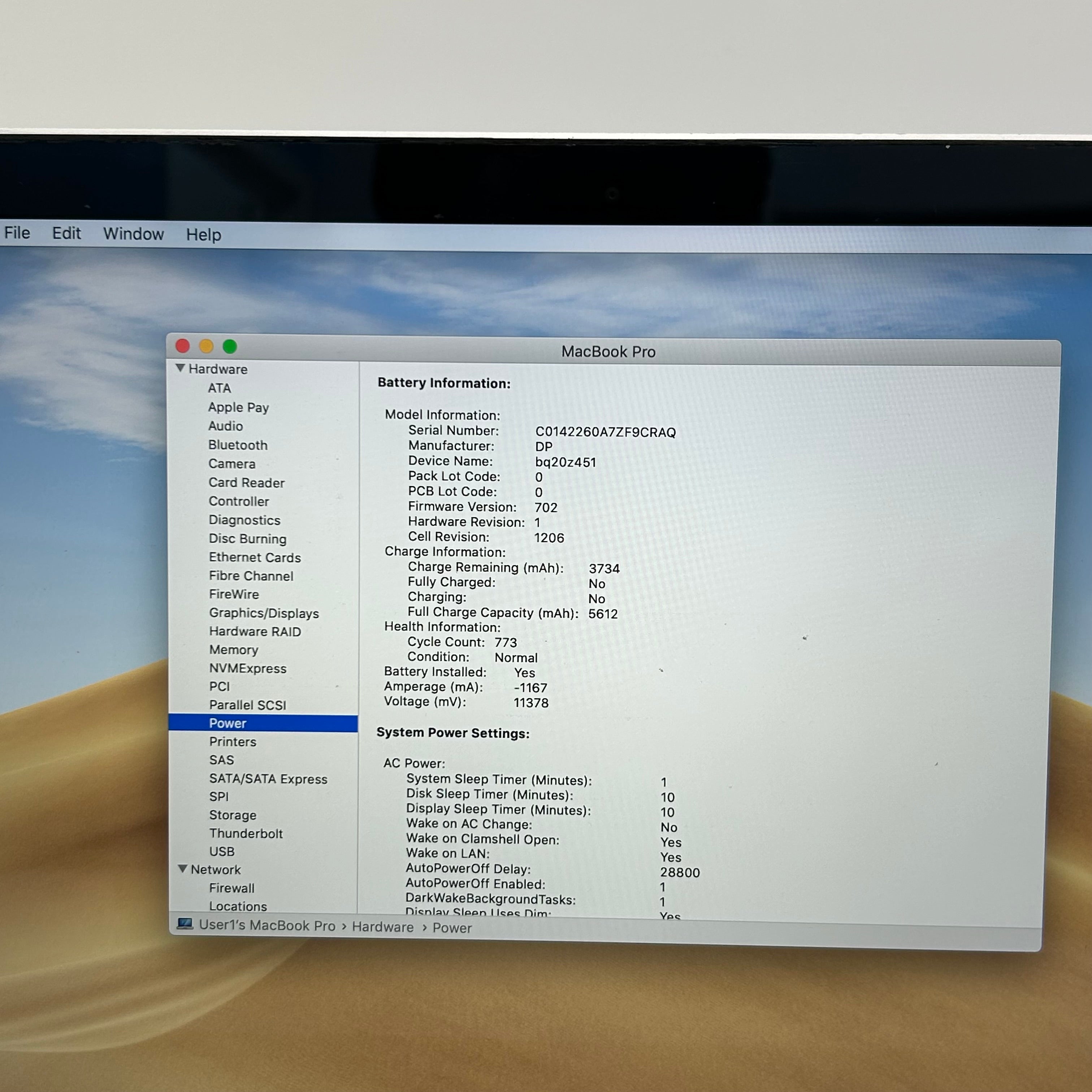Viewport: 1092px width, 1092px height.
Task: Select Printers in the sidebar
Action: click(233, 742)
